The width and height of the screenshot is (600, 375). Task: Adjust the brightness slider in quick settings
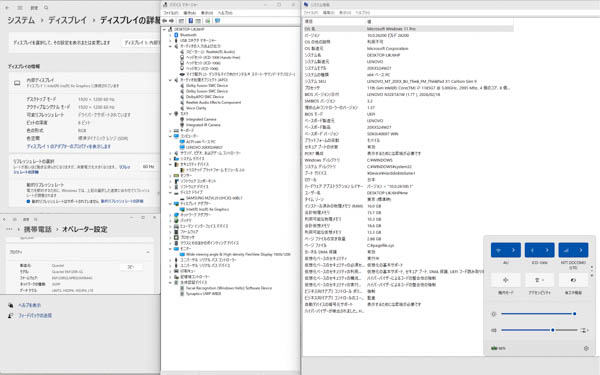[538, 314]
